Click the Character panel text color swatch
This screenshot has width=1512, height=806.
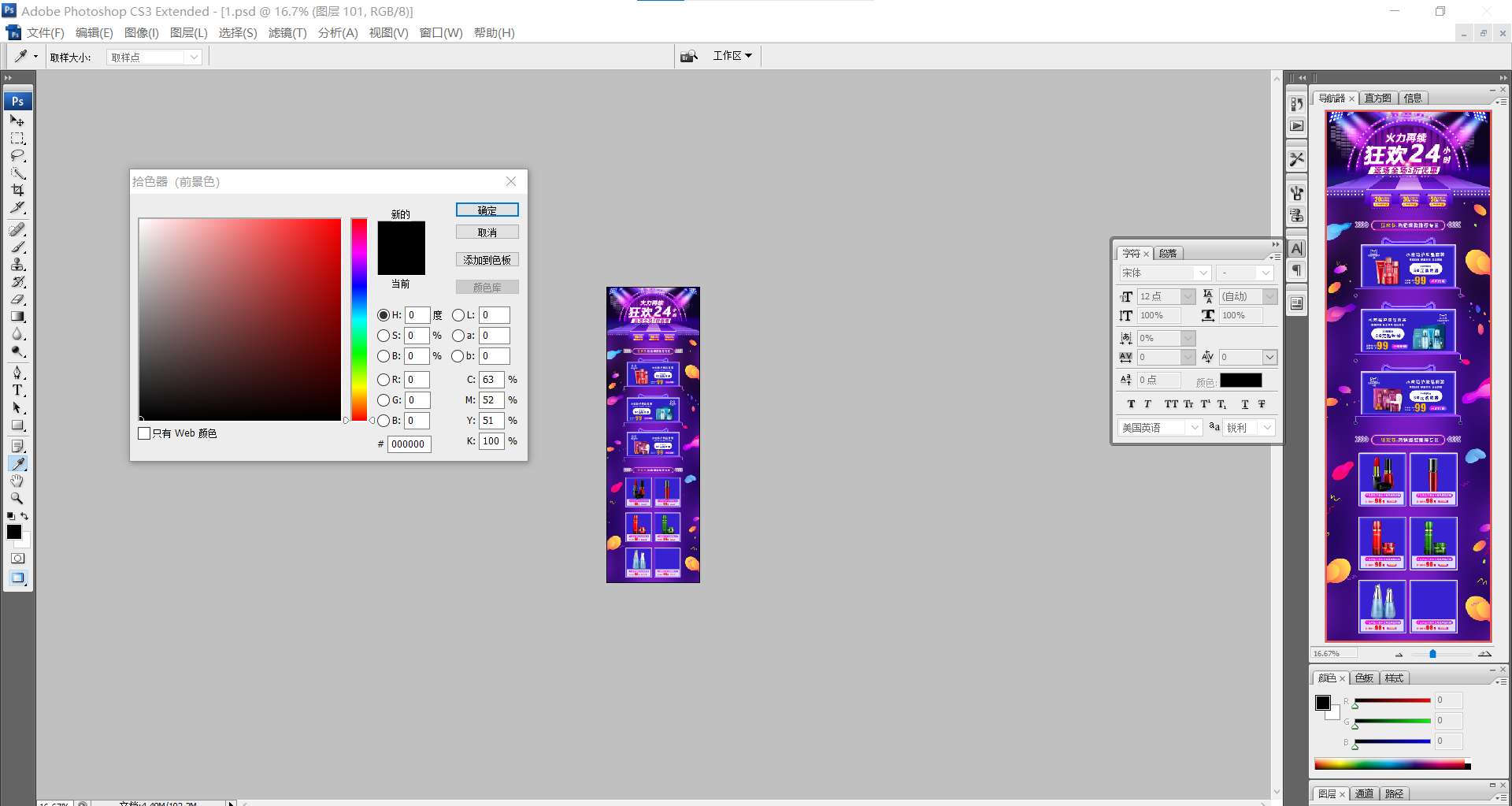(1240, 381)
